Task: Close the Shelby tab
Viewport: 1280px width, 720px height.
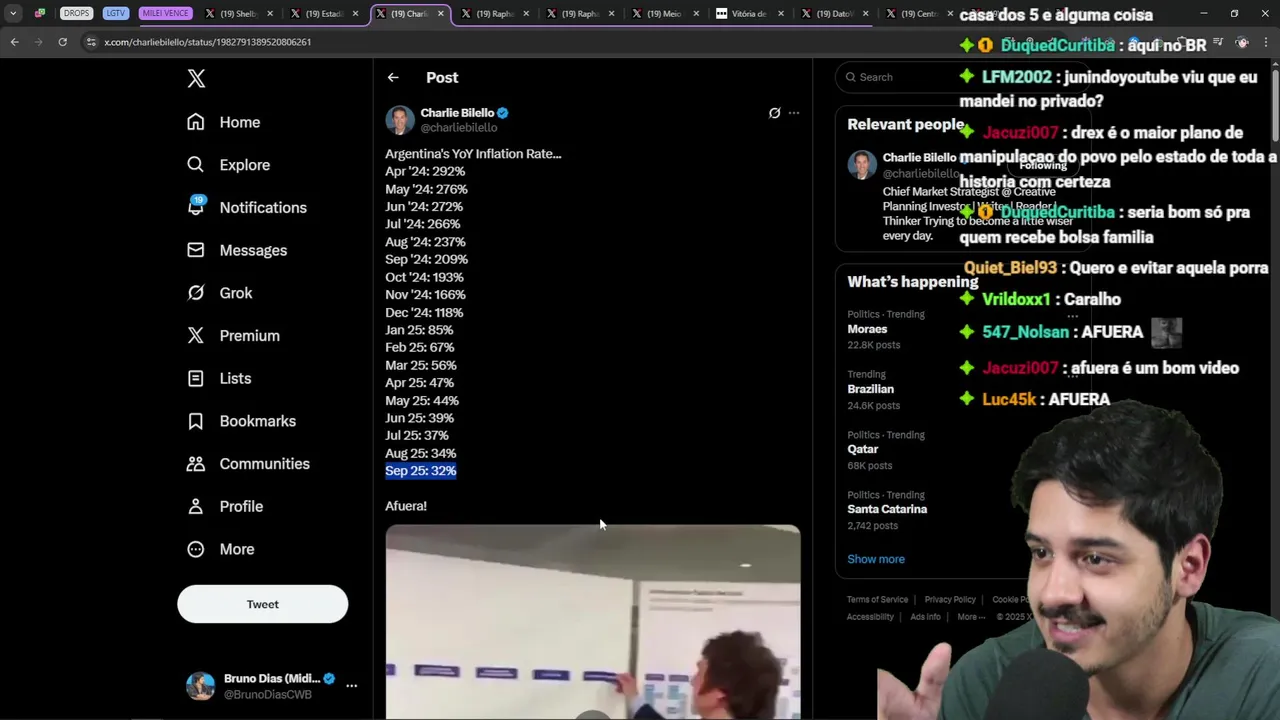Action: (270, 14)
